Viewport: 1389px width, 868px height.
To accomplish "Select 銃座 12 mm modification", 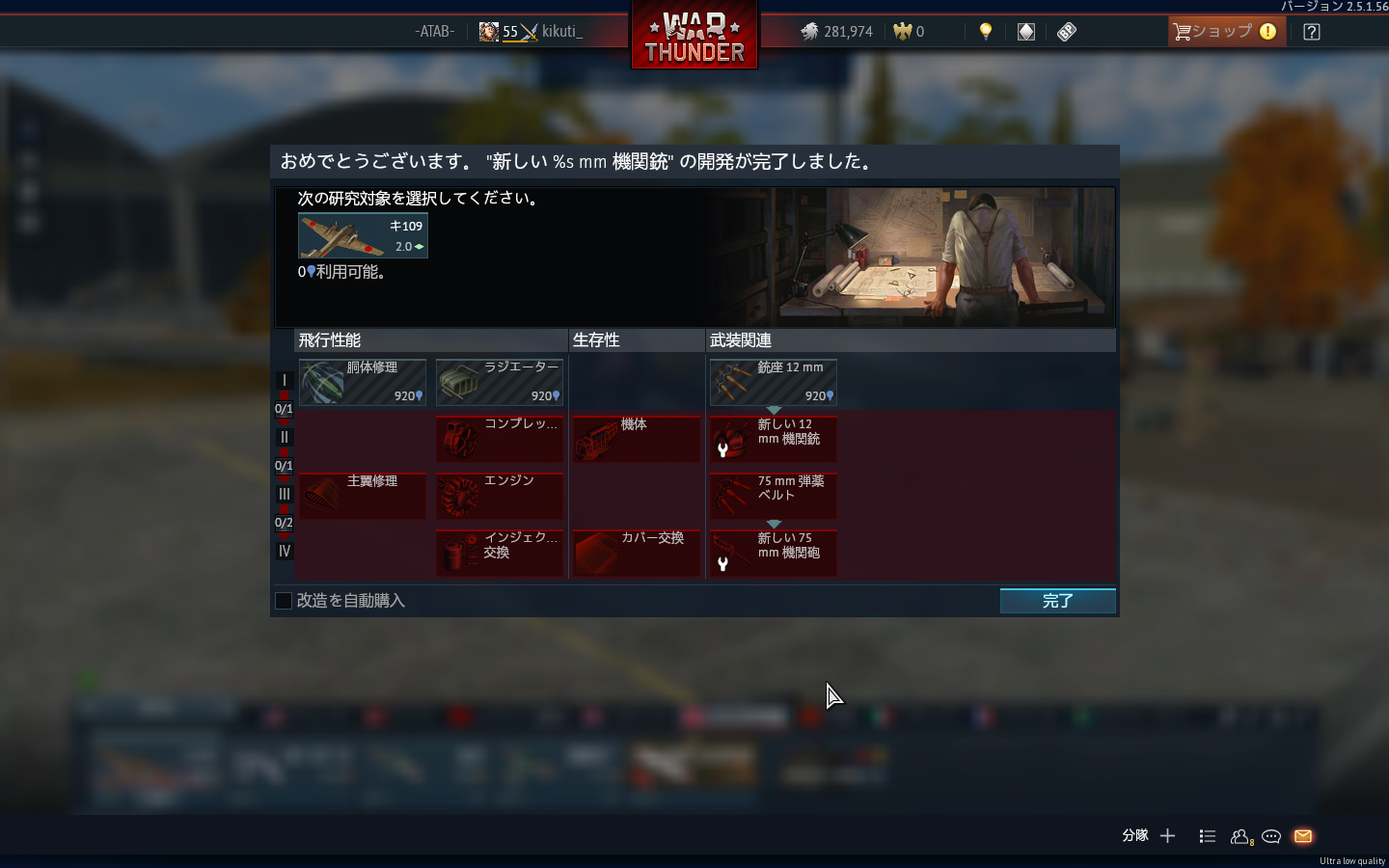I will [x=774, y=382].
